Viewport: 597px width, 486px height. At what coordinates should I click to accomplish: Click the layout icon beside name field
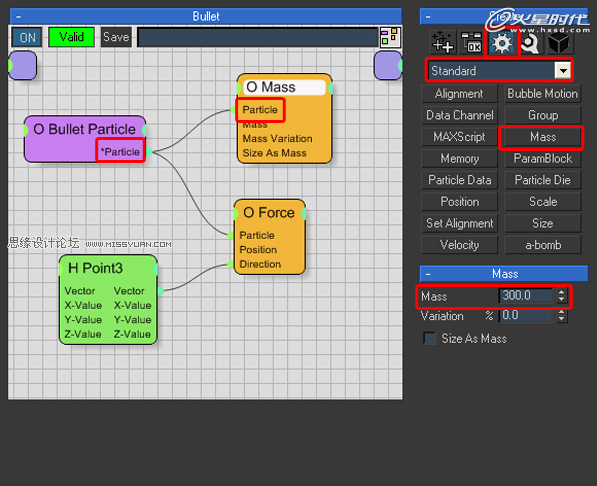pyautogui.click(x=390, y=37)
